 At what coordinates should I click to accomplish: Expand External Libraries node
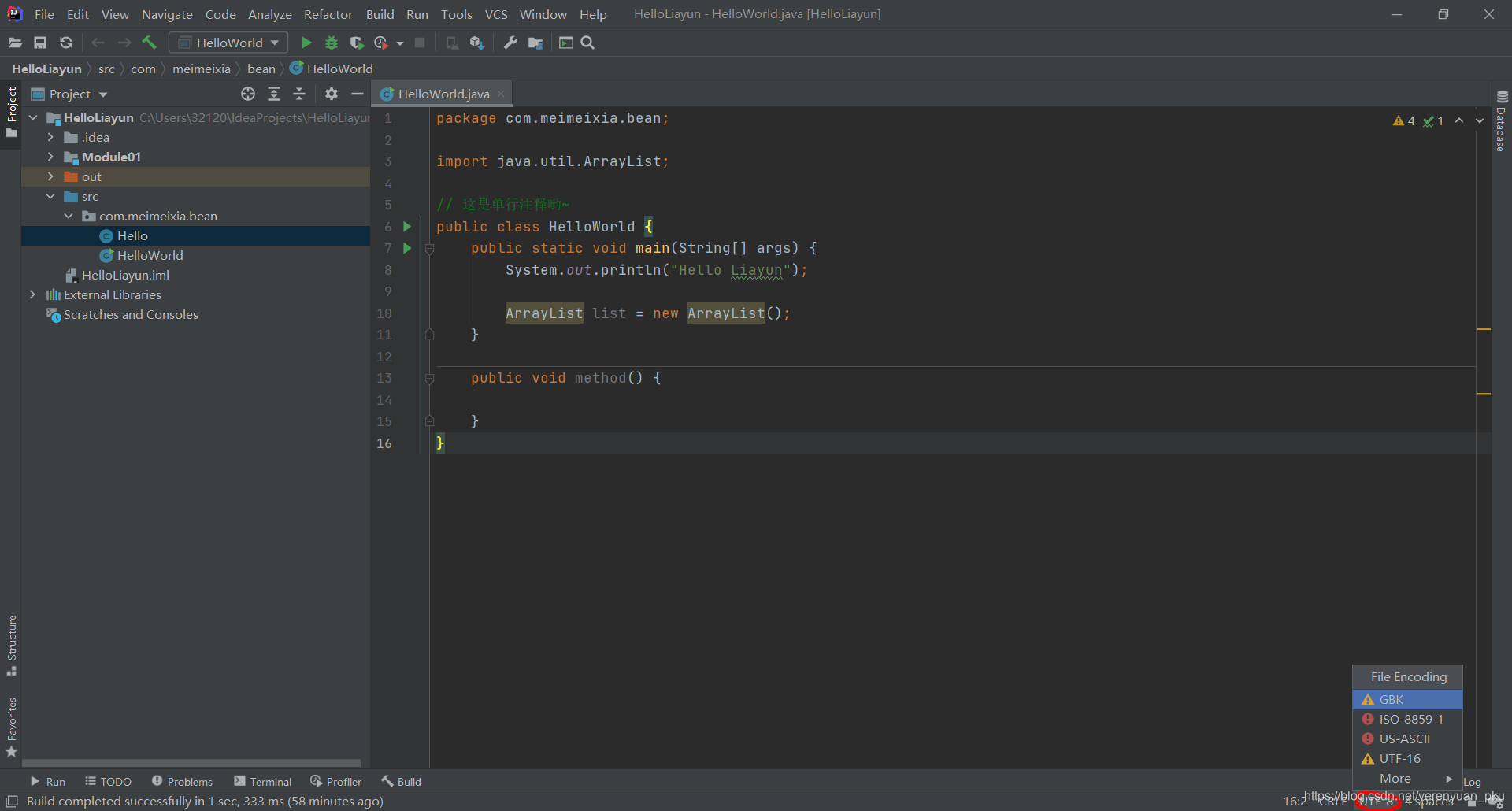coord(32,294)
